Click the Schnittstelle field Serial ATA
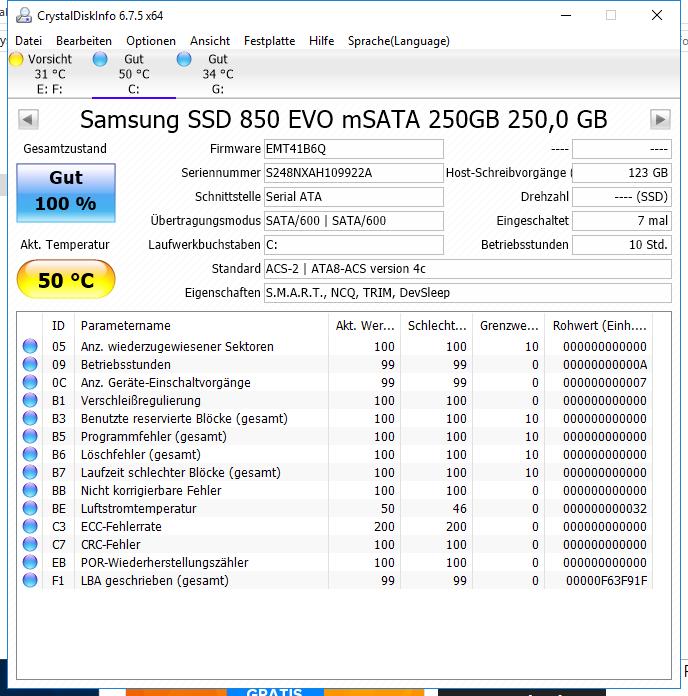 tap(354, 197)
